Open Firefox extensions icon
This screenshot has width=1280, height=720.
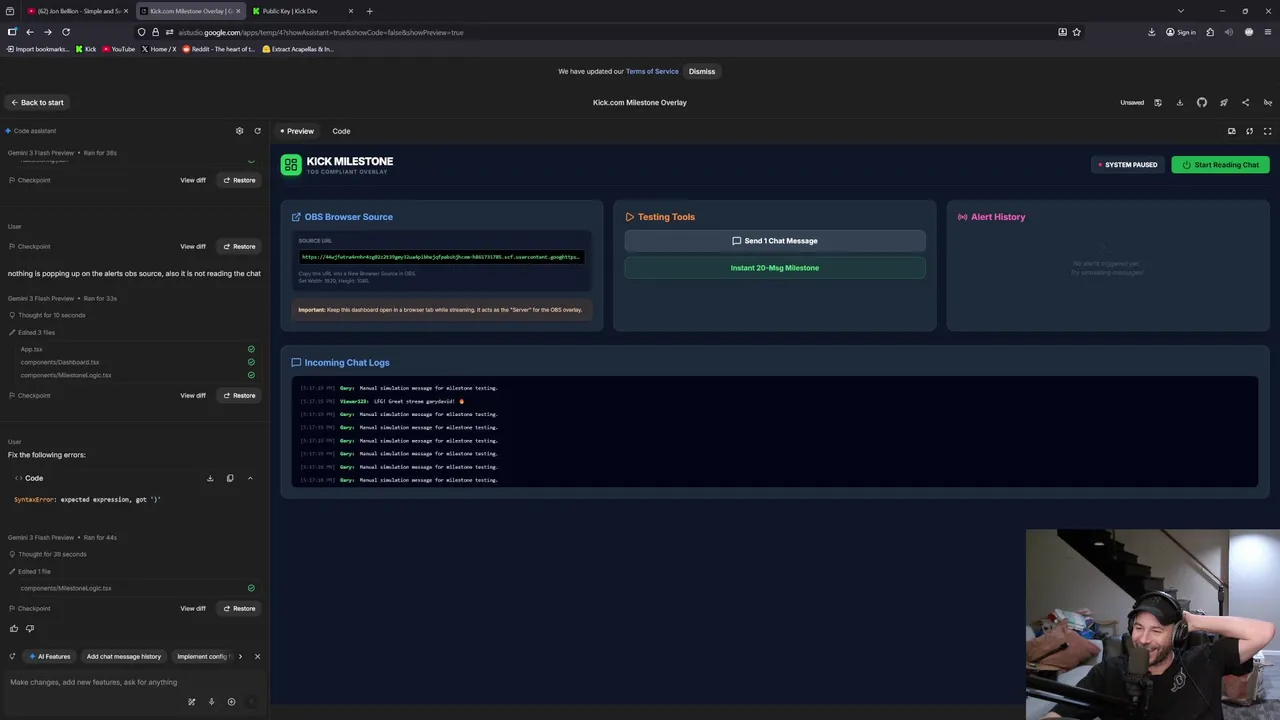tap(1210, 32)
